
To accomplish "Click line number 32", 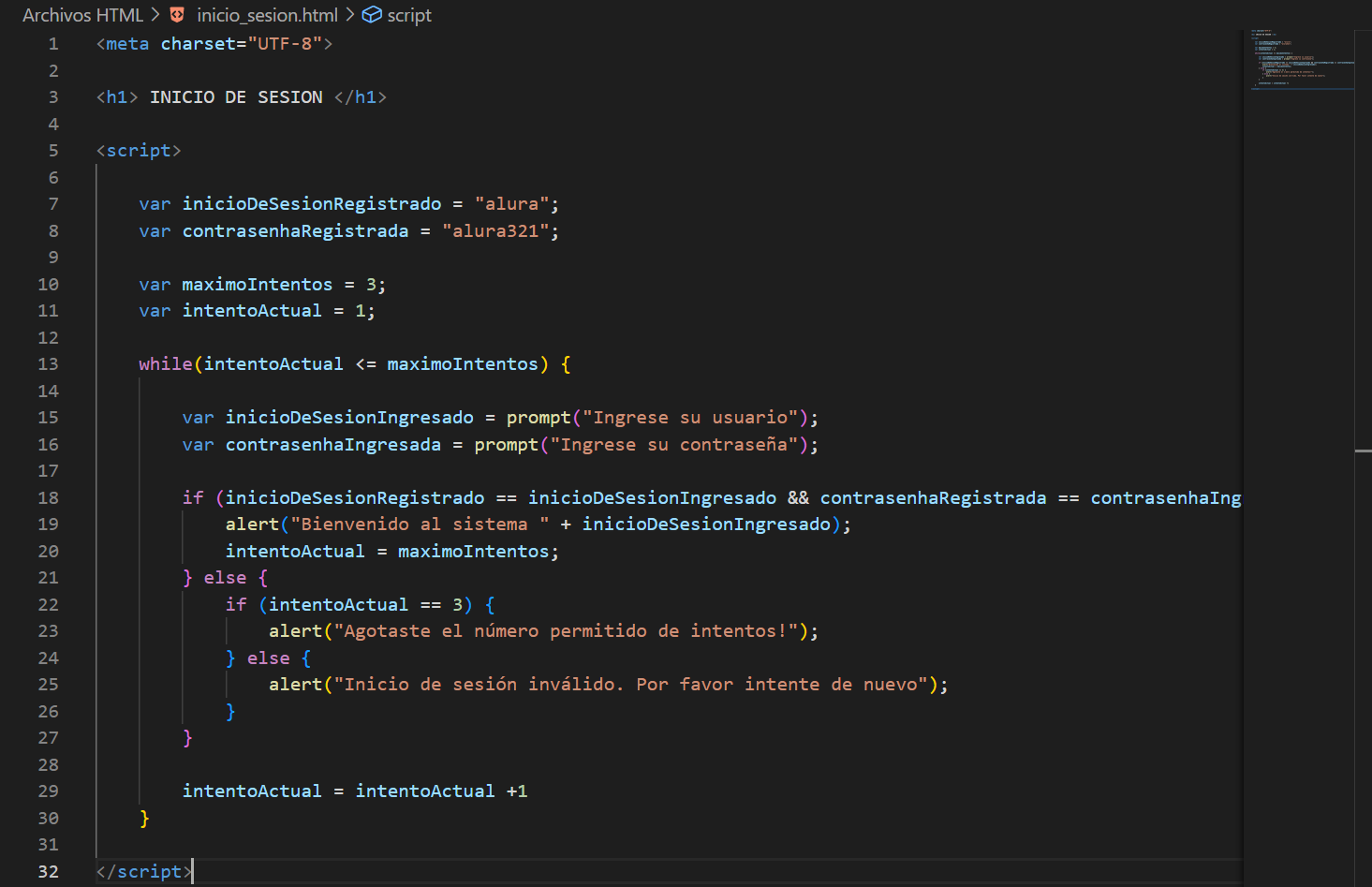I will coord(48,872).
